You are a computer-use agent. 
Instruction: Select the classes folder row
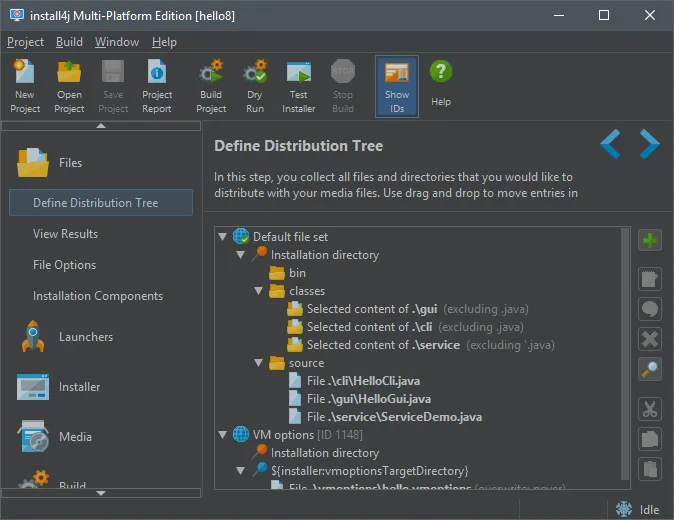tap(297, 291)
